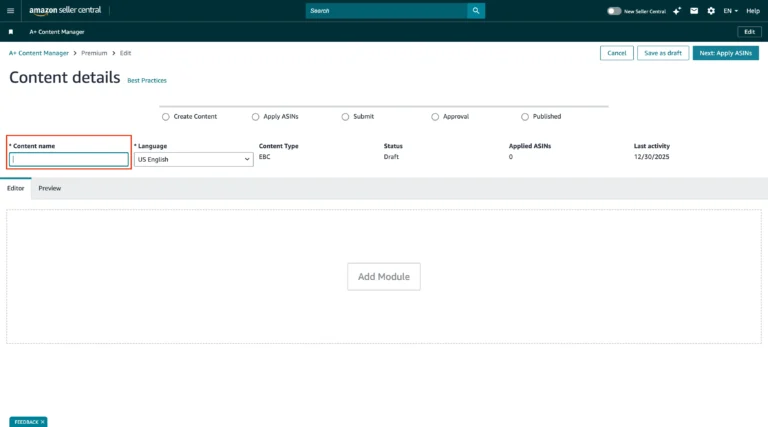Open the settings gear icon

[x=711, y=11]
